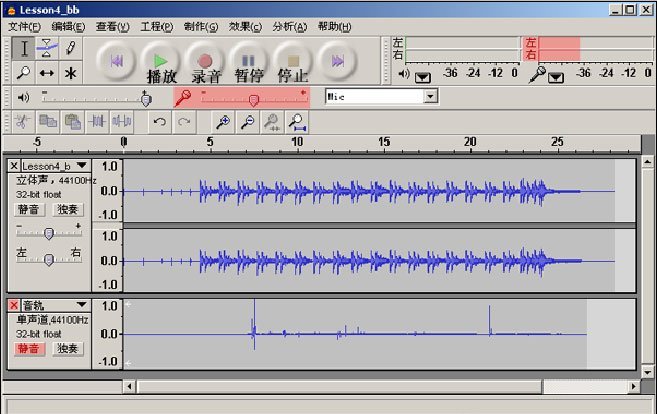This screenshot has width=657, height=414.
Task: Open the 效果(C) menu
Action: pyautogui.click(x=245, y=27)
